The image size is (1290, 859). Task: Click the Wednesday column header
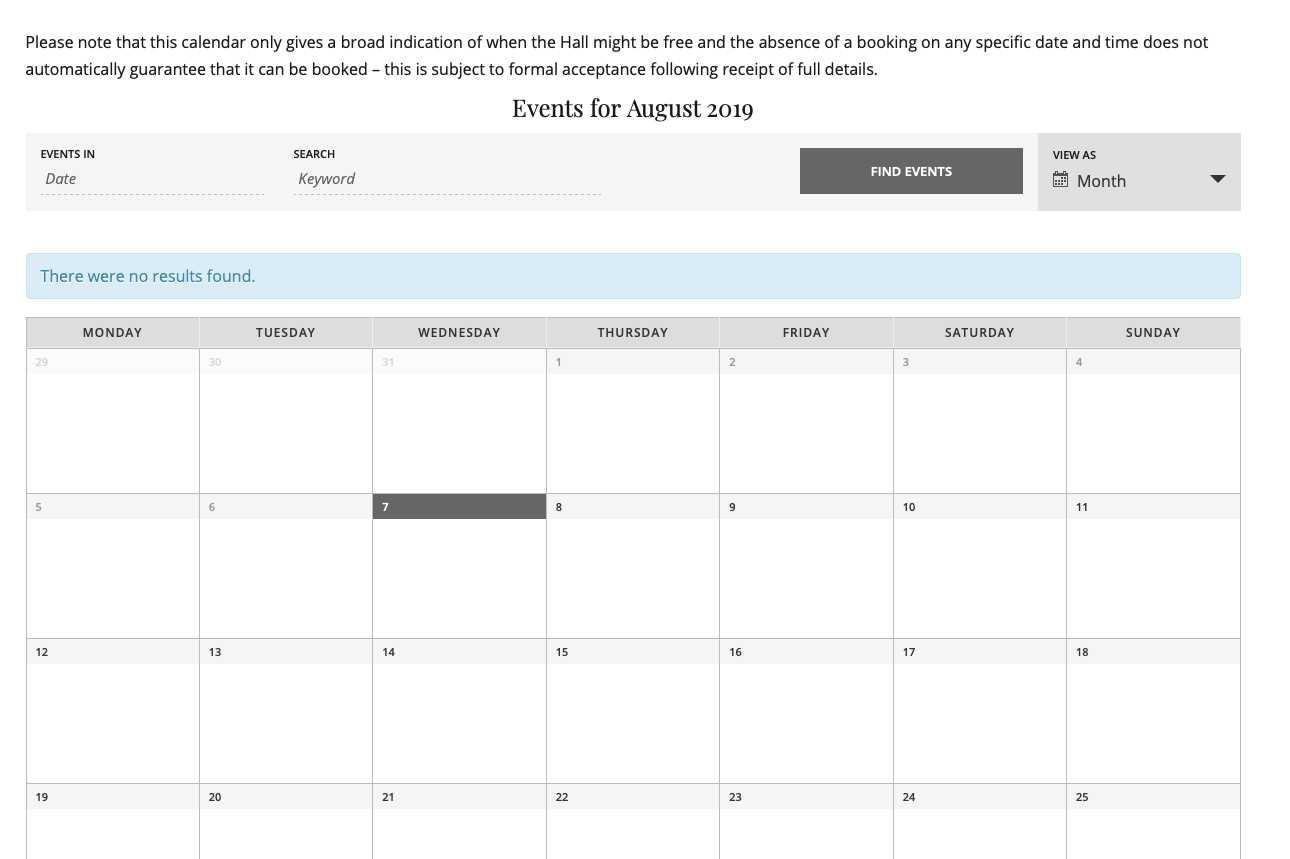[x=459, y=333]
